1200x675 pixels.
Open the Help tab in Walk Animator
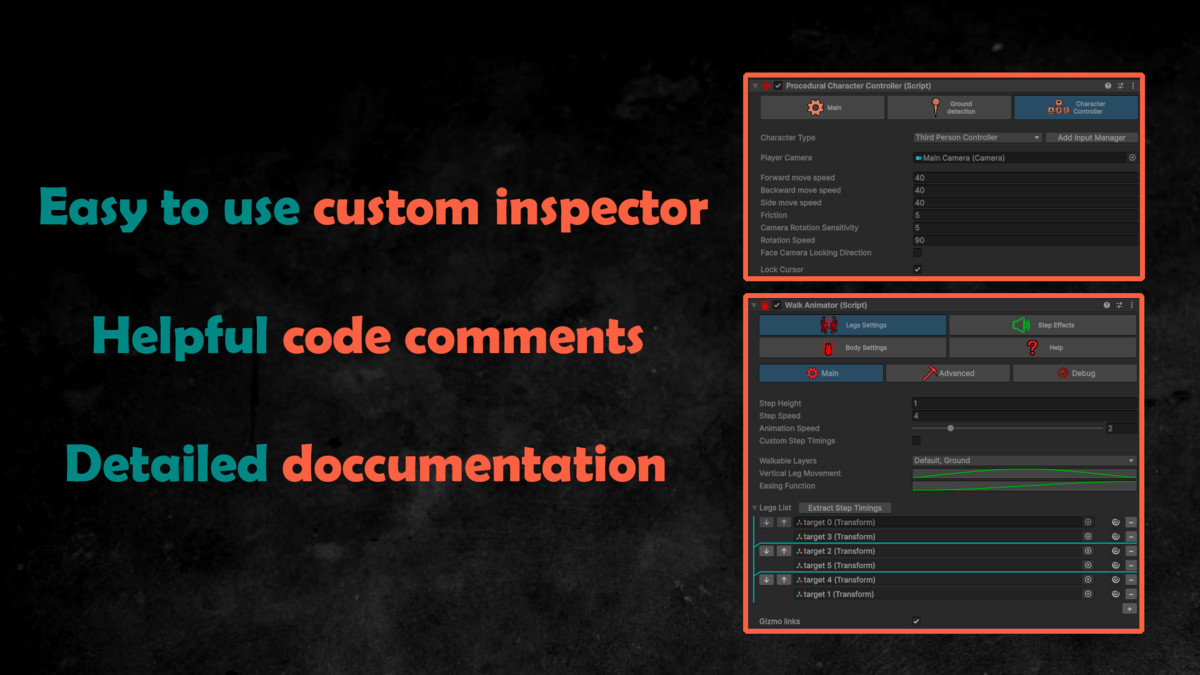[1043, 348]
